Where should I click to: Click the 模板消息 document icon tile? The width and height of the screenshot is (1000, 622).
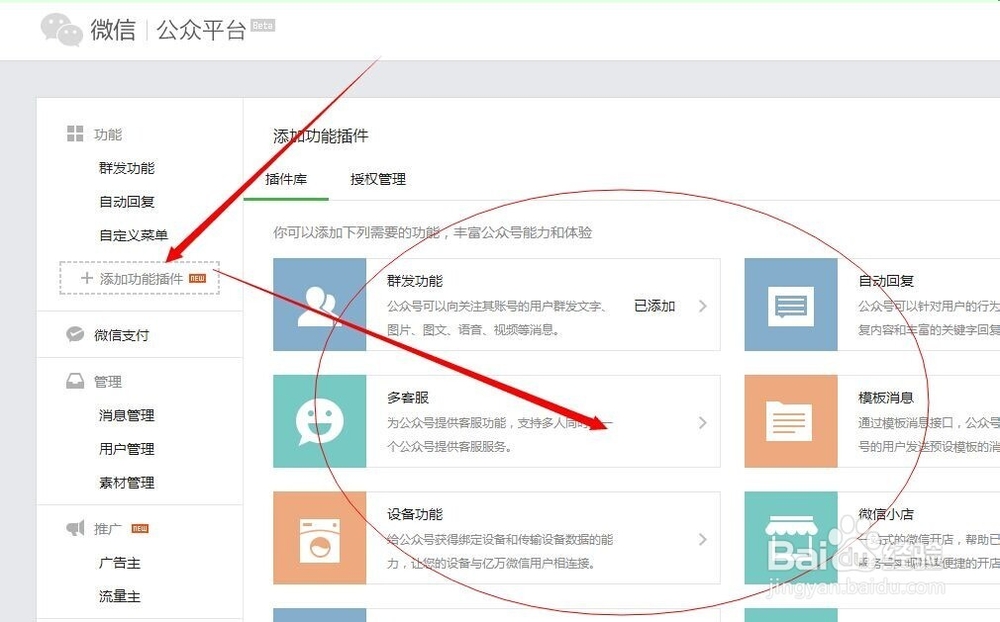coord(791,421)
